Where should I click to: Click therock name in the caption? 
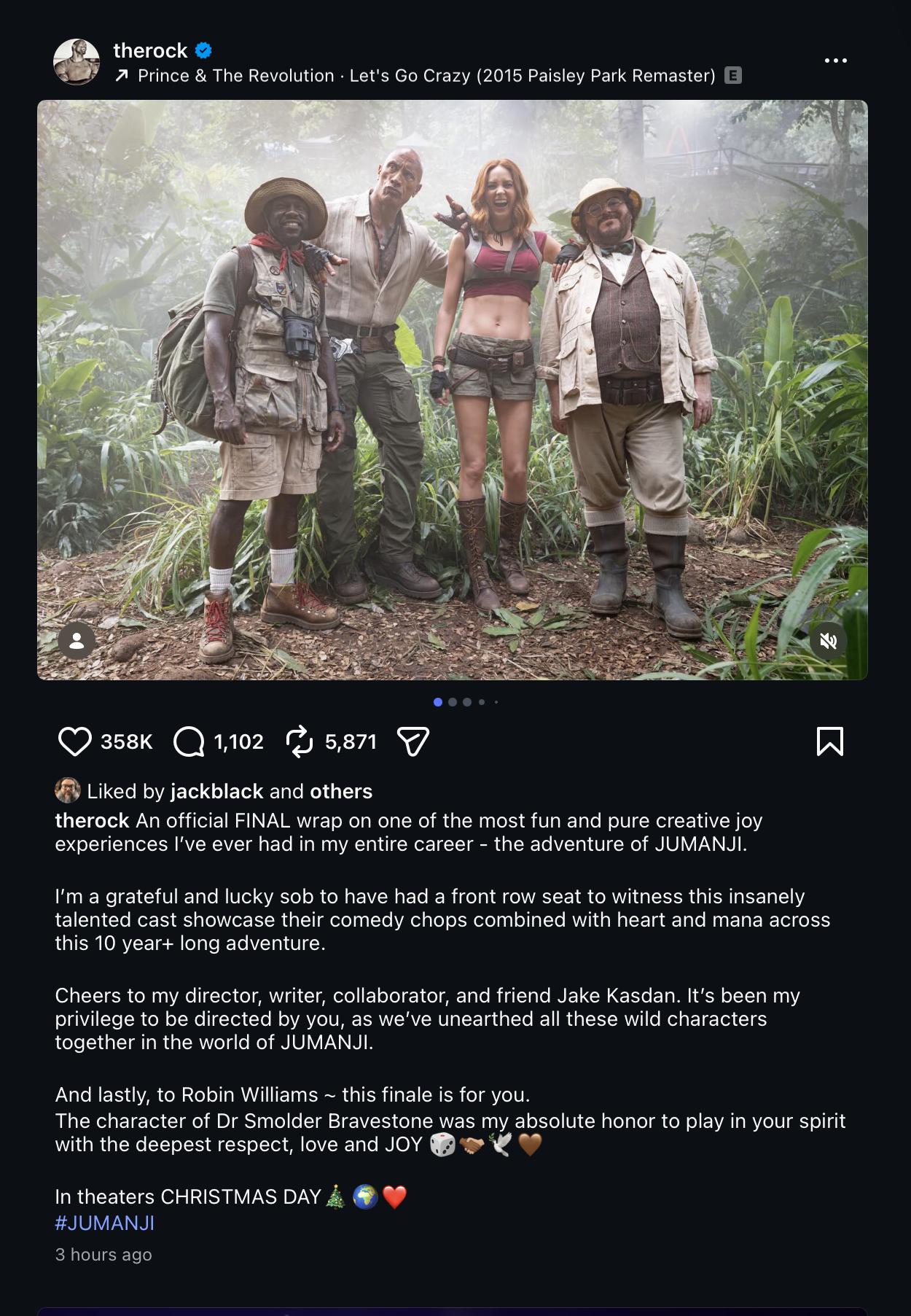coord(92,821)
